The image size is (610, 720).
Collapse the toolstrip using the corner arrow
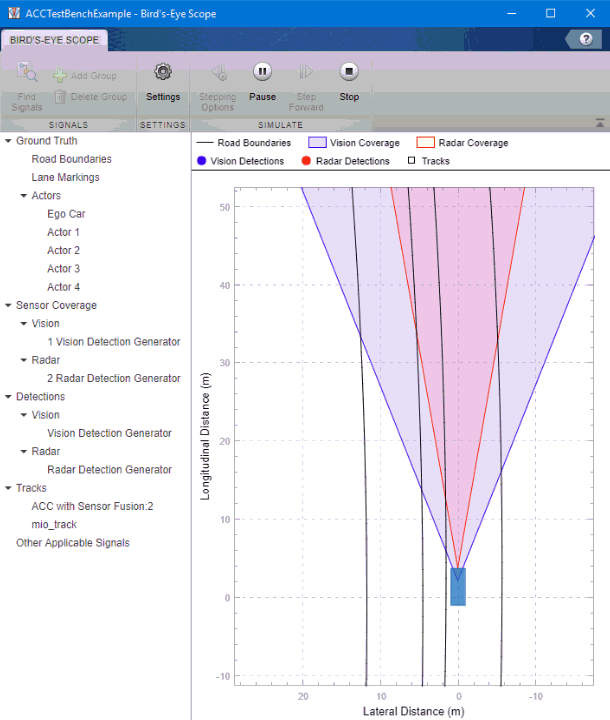[599, 124]
